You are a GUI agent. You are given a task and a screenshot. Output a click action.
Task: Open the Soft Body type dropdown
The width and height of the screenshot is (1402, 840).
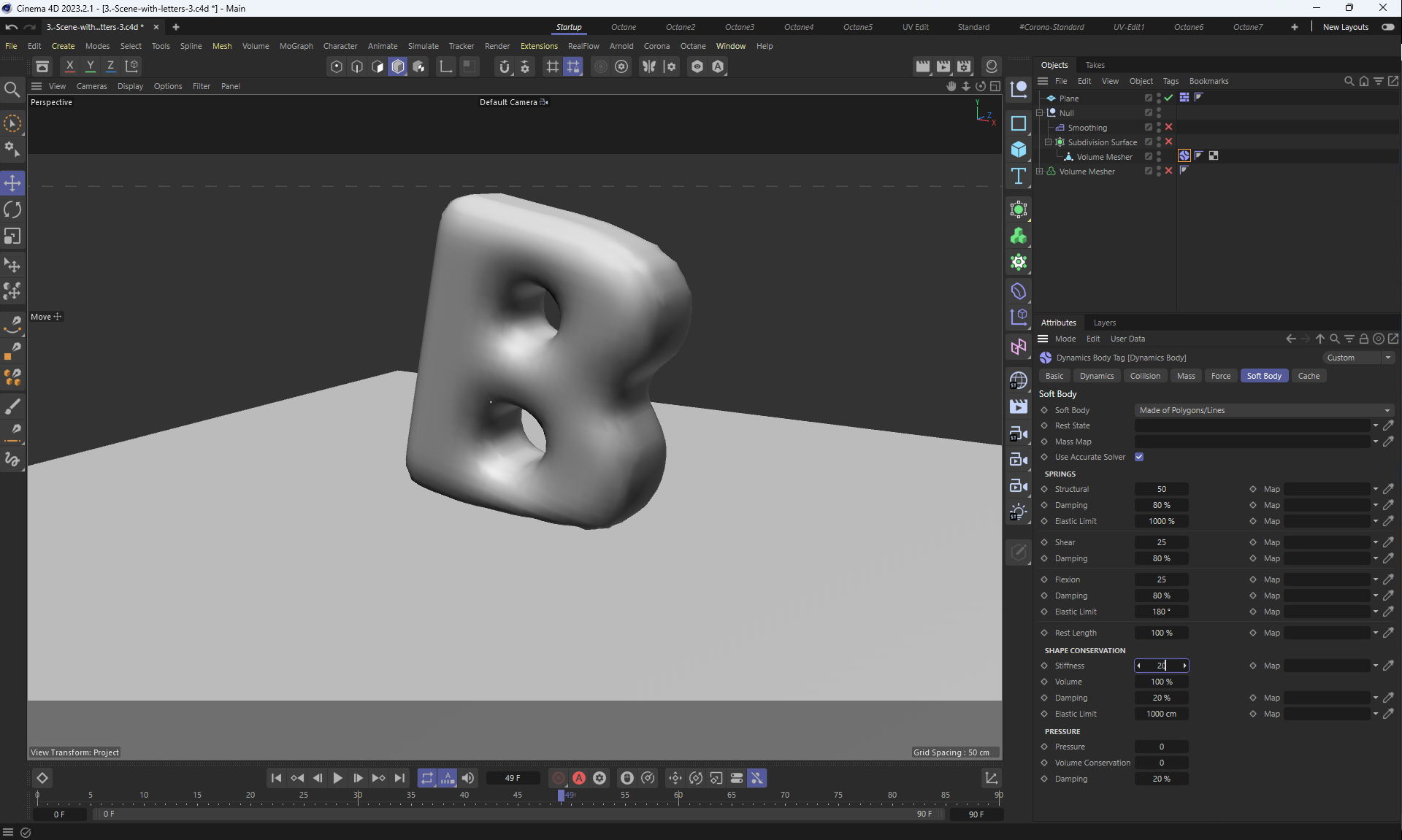coord(1263,410)
